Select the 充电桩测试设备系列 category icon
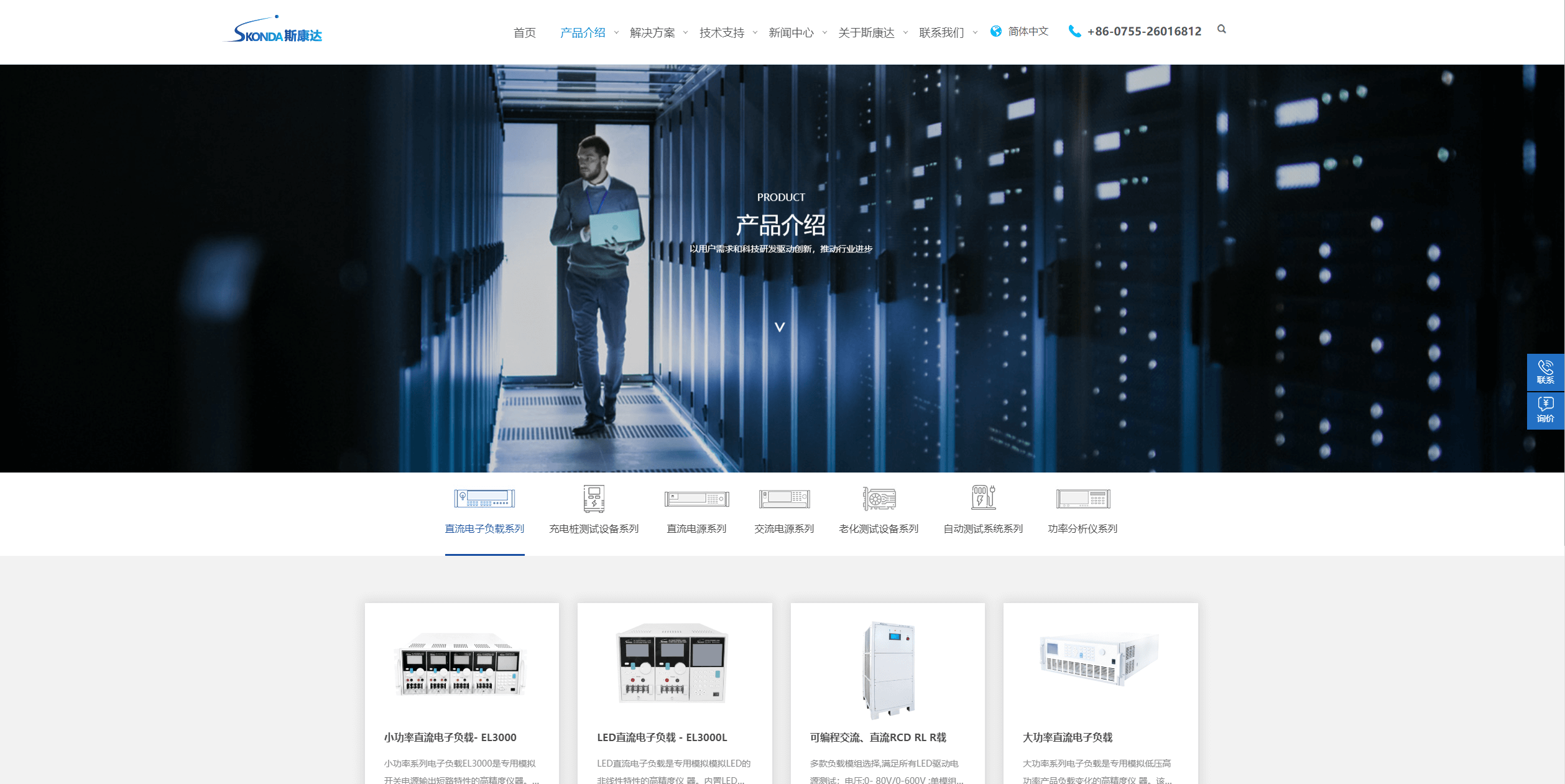This screenshot has width=1565, height=784. click(594, 498)
